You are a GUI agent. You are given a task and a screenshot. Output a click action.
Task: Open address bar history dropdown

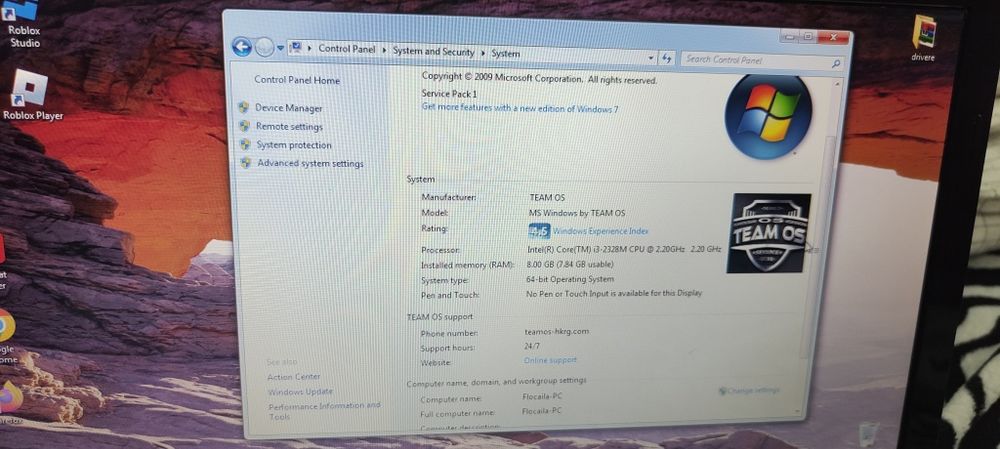coord(651,58)
